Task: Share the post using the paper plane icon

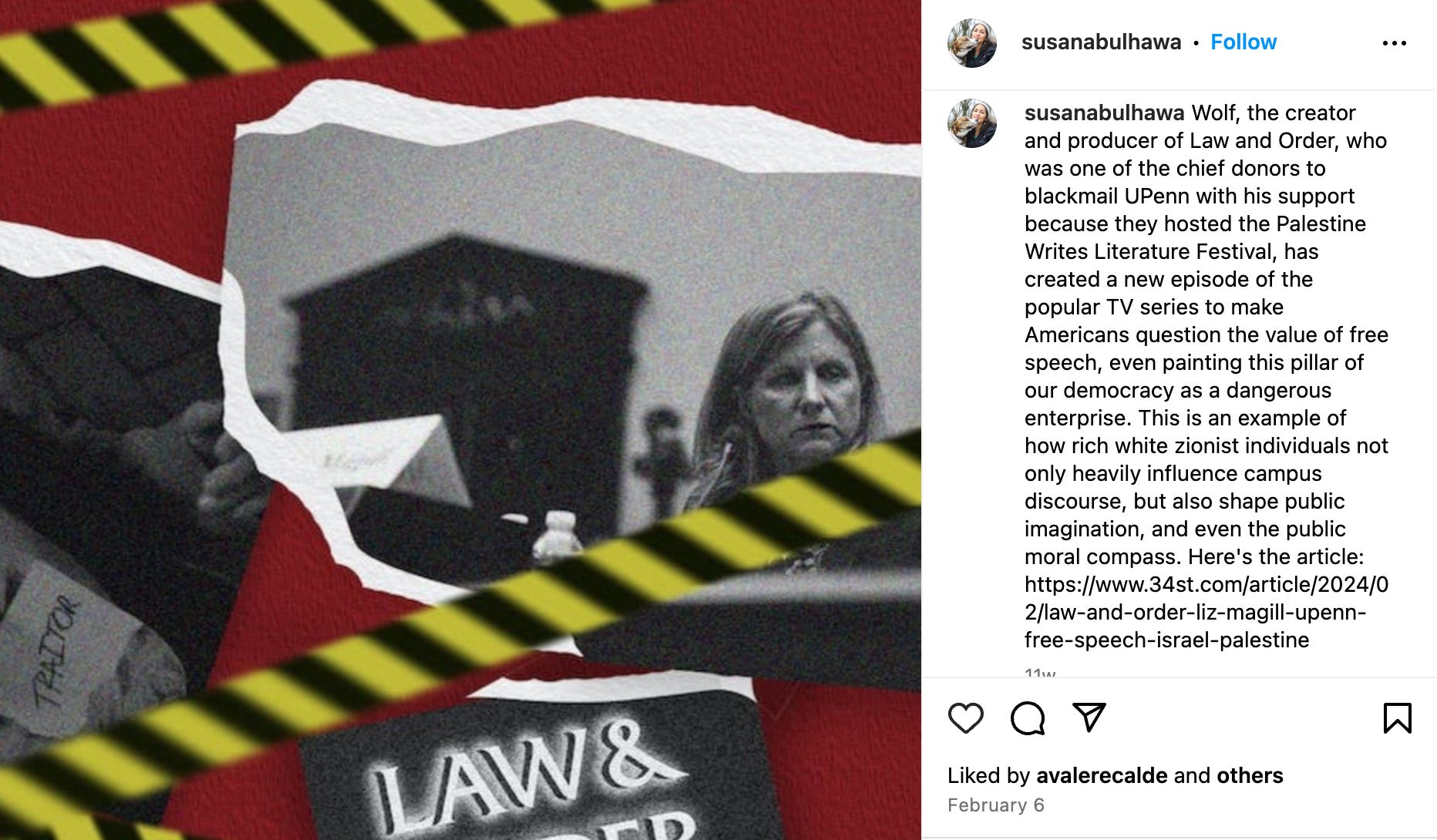Action: pos(1089,717)
